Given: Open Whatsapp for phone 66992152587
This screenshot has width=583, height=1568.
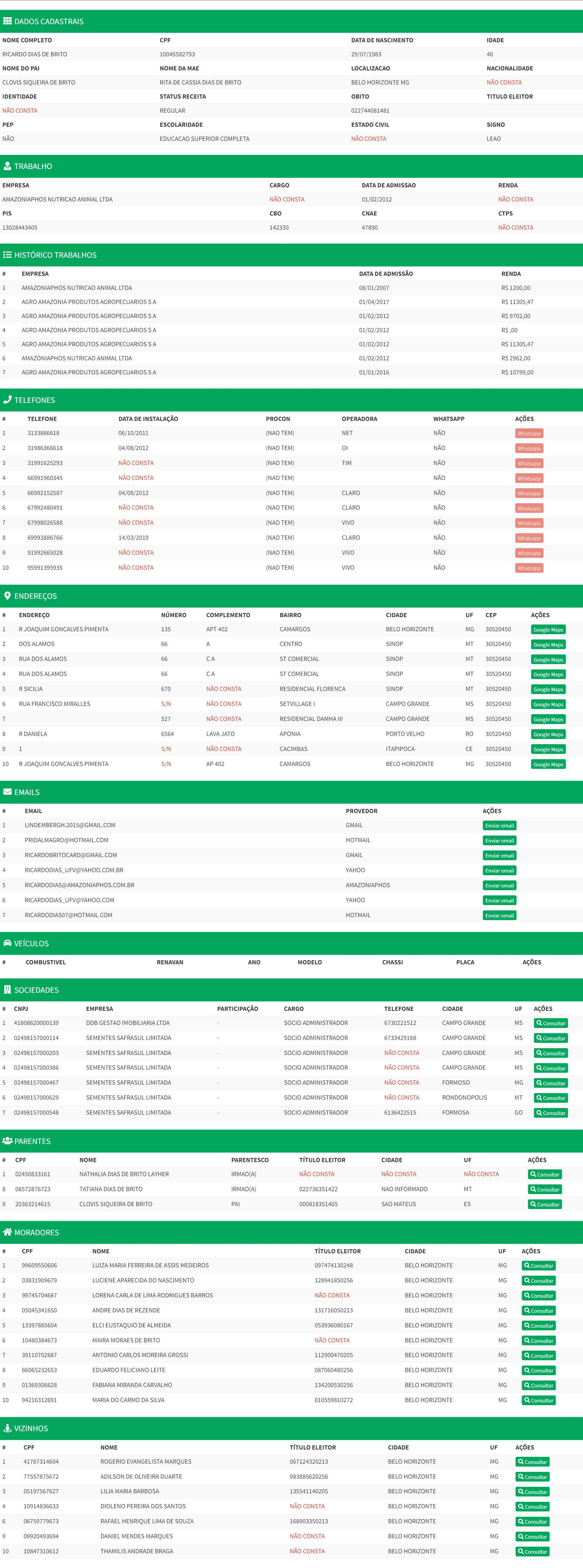Looking at the screenshot, I should coord(529,494).
